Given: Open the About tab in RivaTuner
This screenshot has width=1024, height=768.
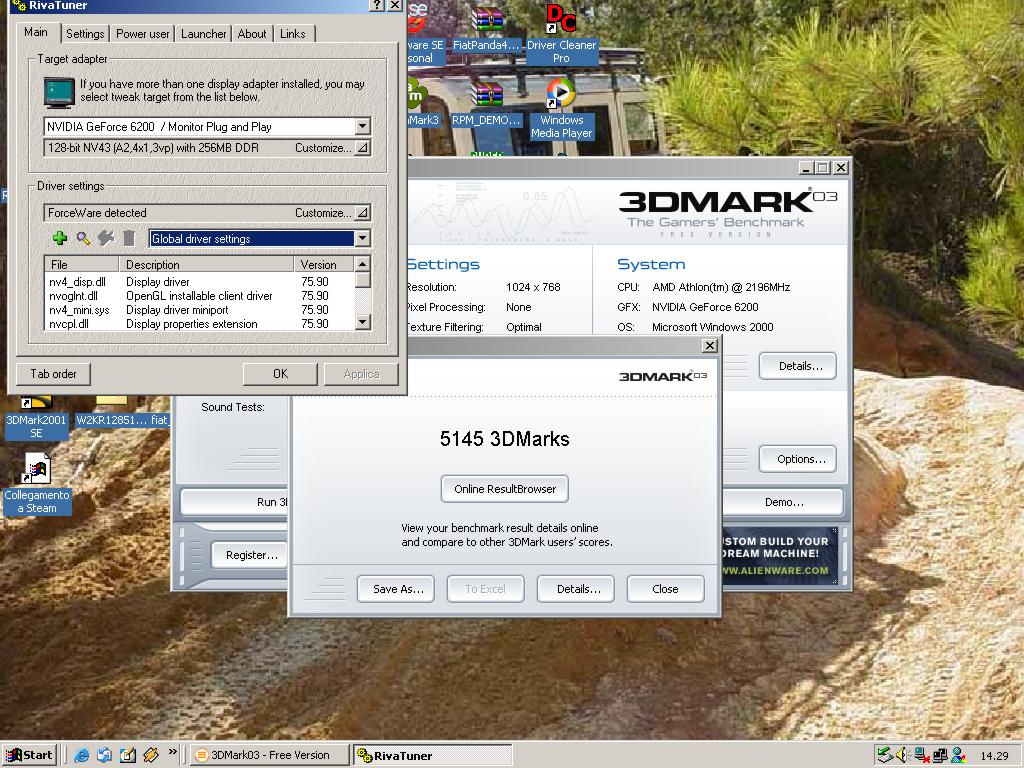Looking at the screenshot, I should [x=252, y=33].
